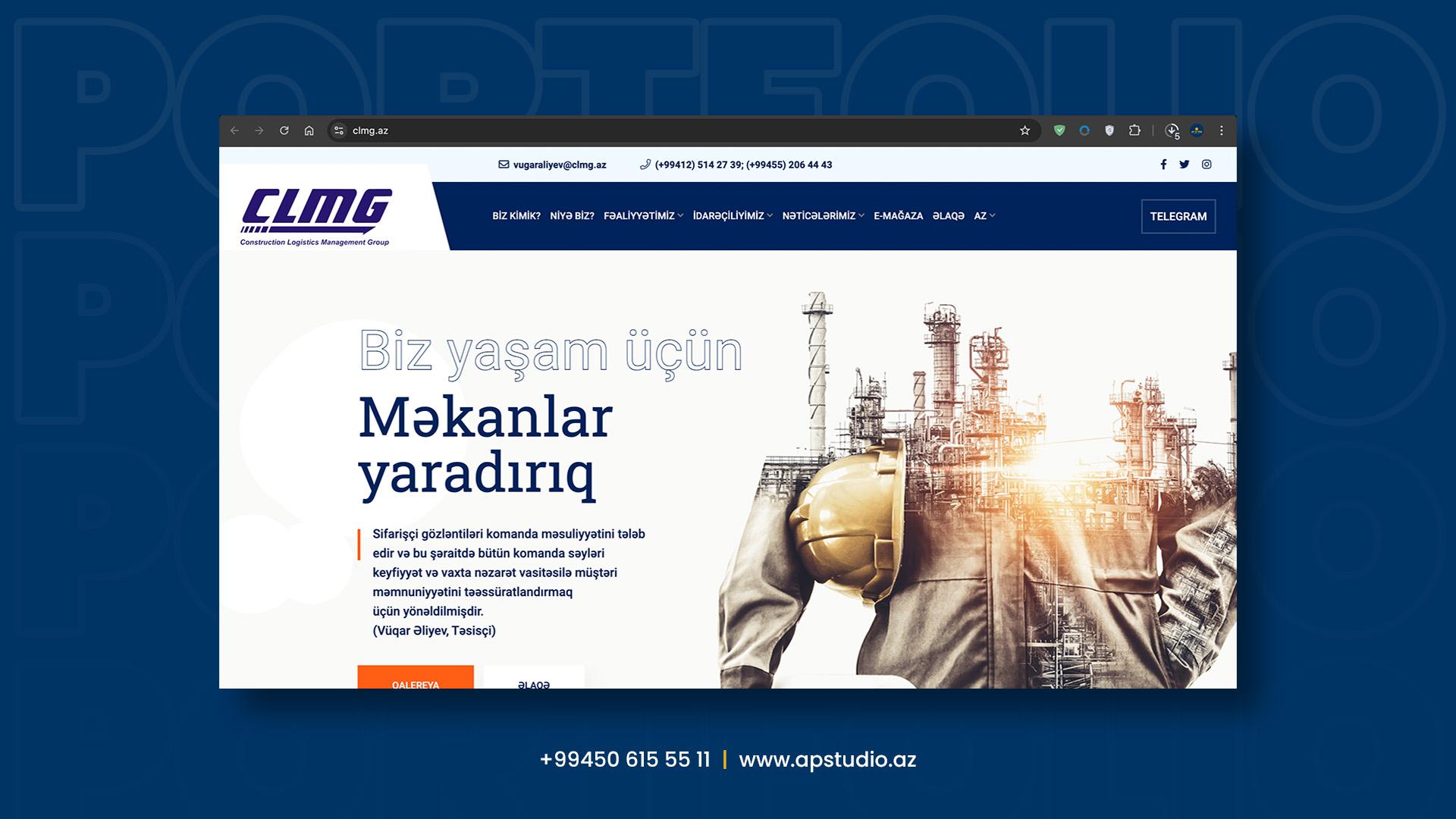Open the downloads icon in toolbar
1456x819 pixels.
pyautogui.click(x=1172, y=130)
